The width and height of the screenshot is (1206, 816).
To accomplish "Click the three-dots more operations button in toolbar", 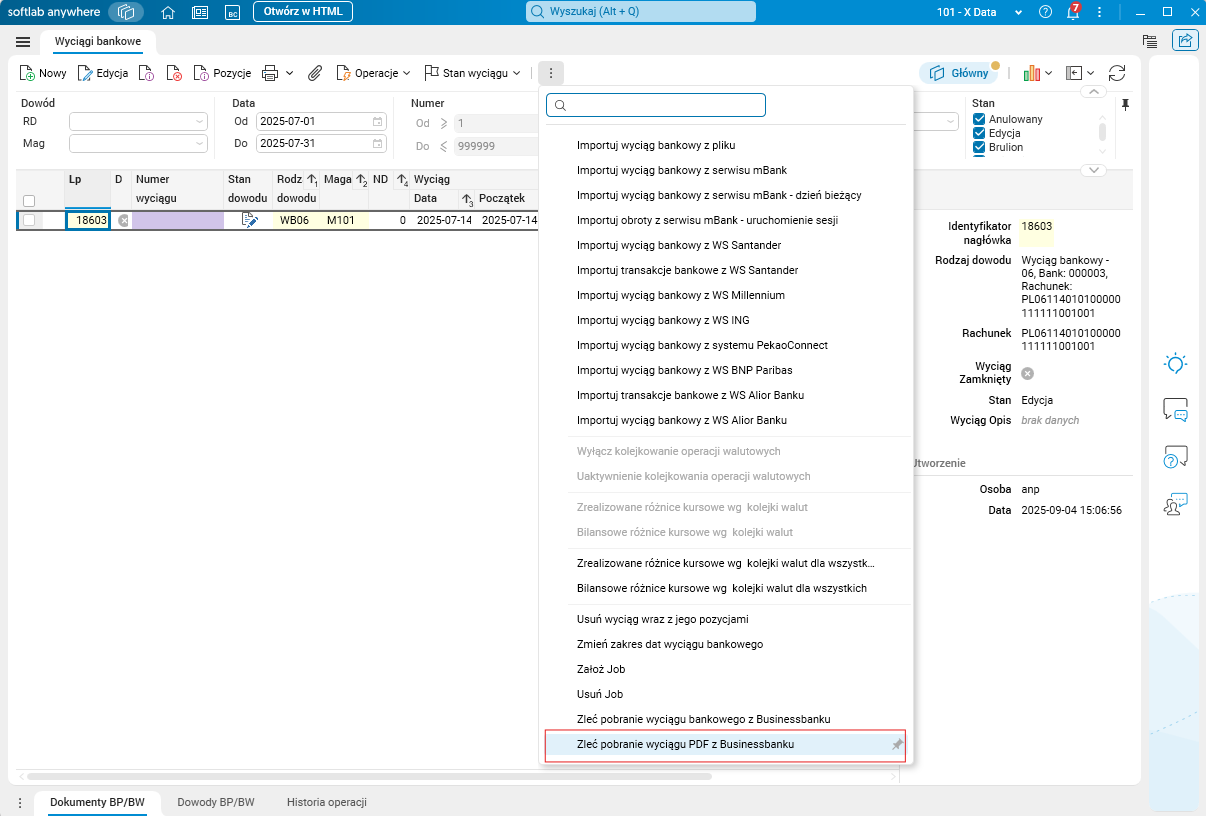I will pyautogui.click(x=551, y=73).
